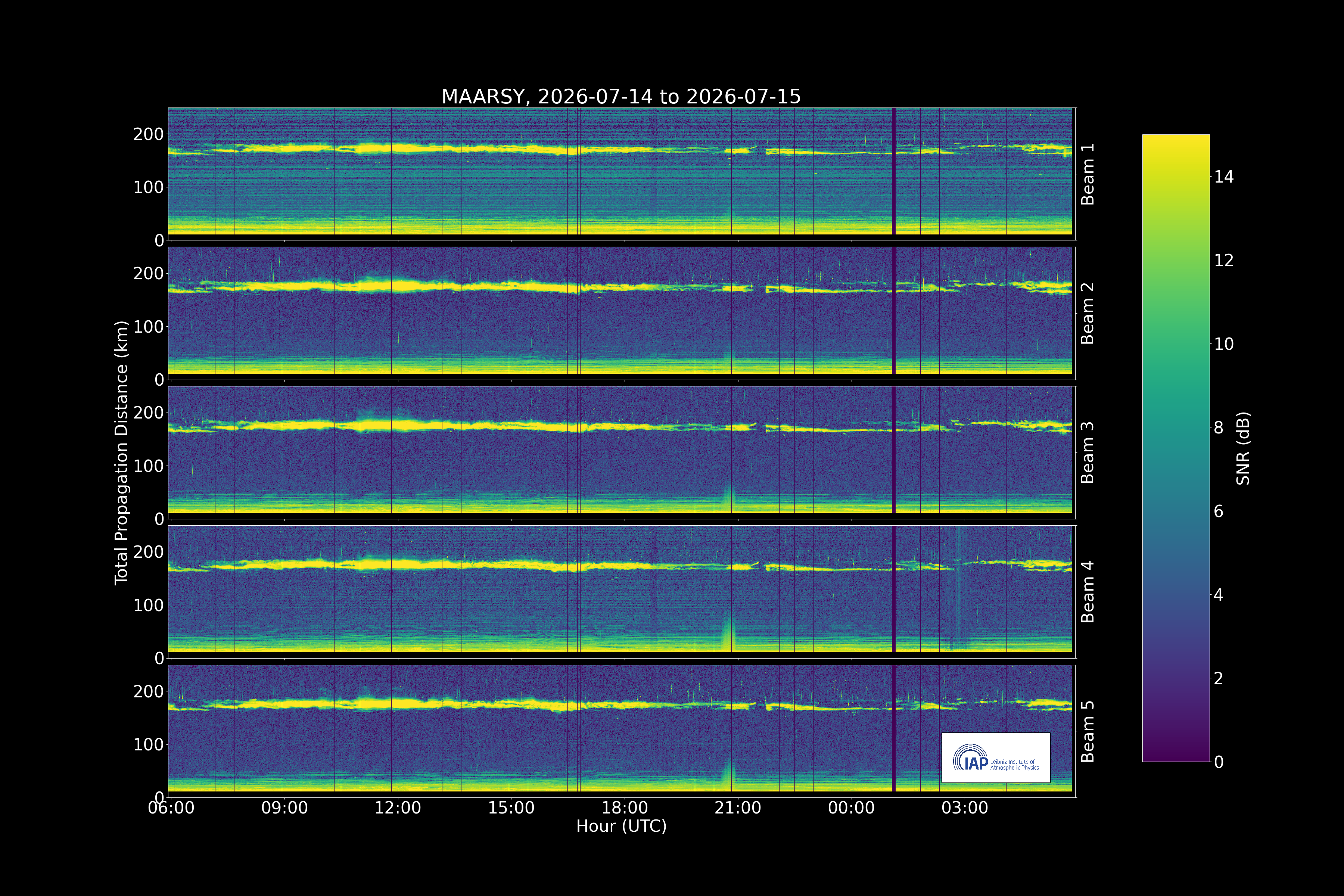Click the SNR (dB) colorbar label
The image size is (1344, 896).
1243,449
